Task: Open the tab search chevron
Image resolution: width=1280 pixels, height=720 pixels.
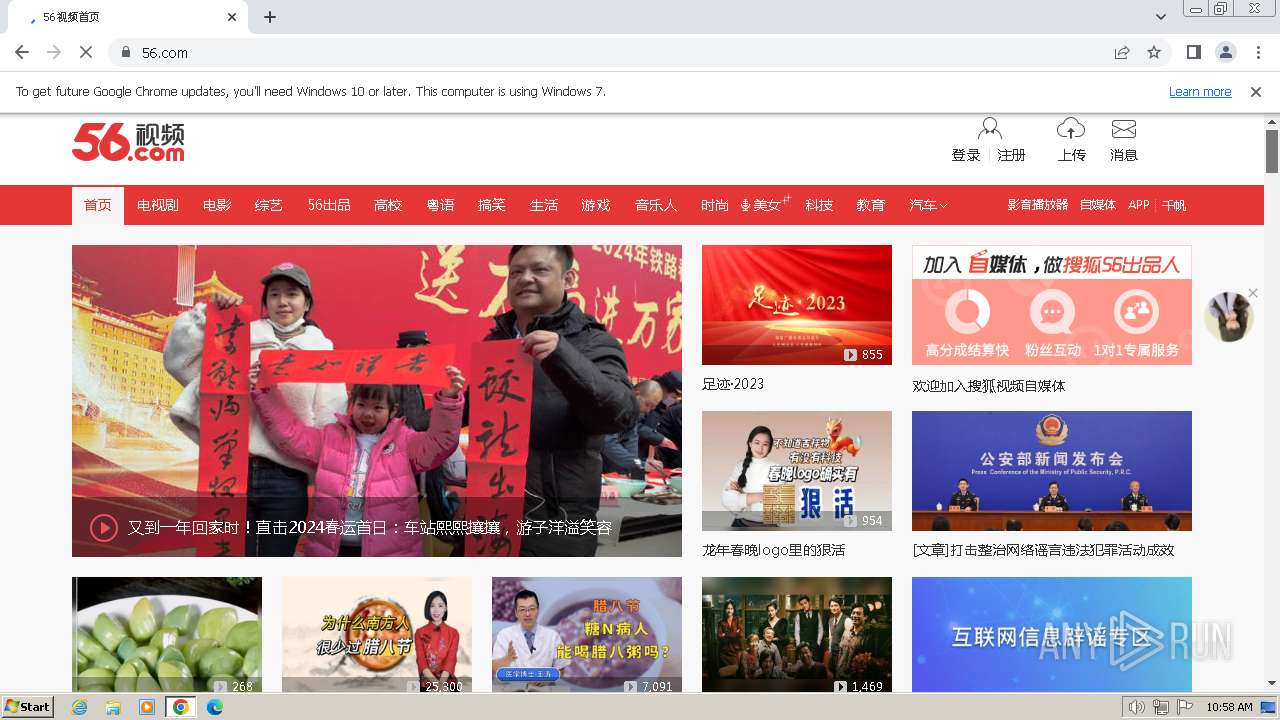Action: point(1161,17)
